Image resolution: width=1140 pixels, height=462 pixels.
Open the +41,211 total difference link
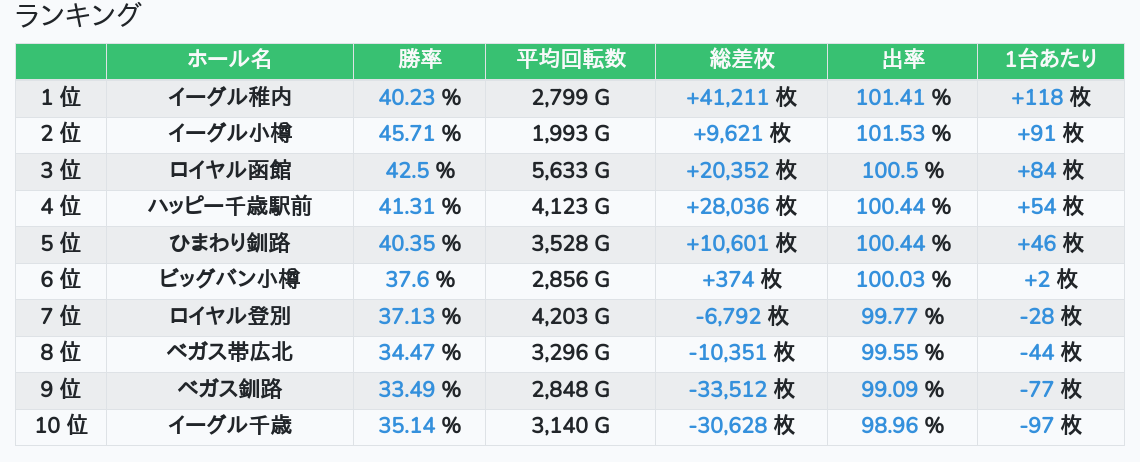727,97
